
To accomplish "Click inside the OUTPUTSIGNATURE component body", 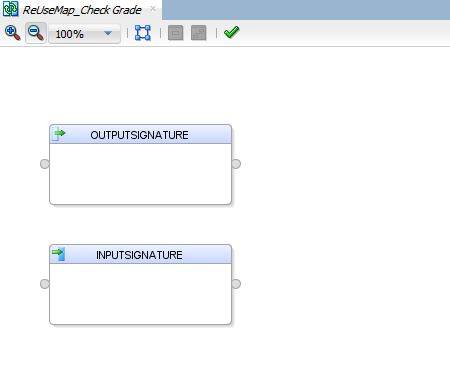I will (140, 174).
